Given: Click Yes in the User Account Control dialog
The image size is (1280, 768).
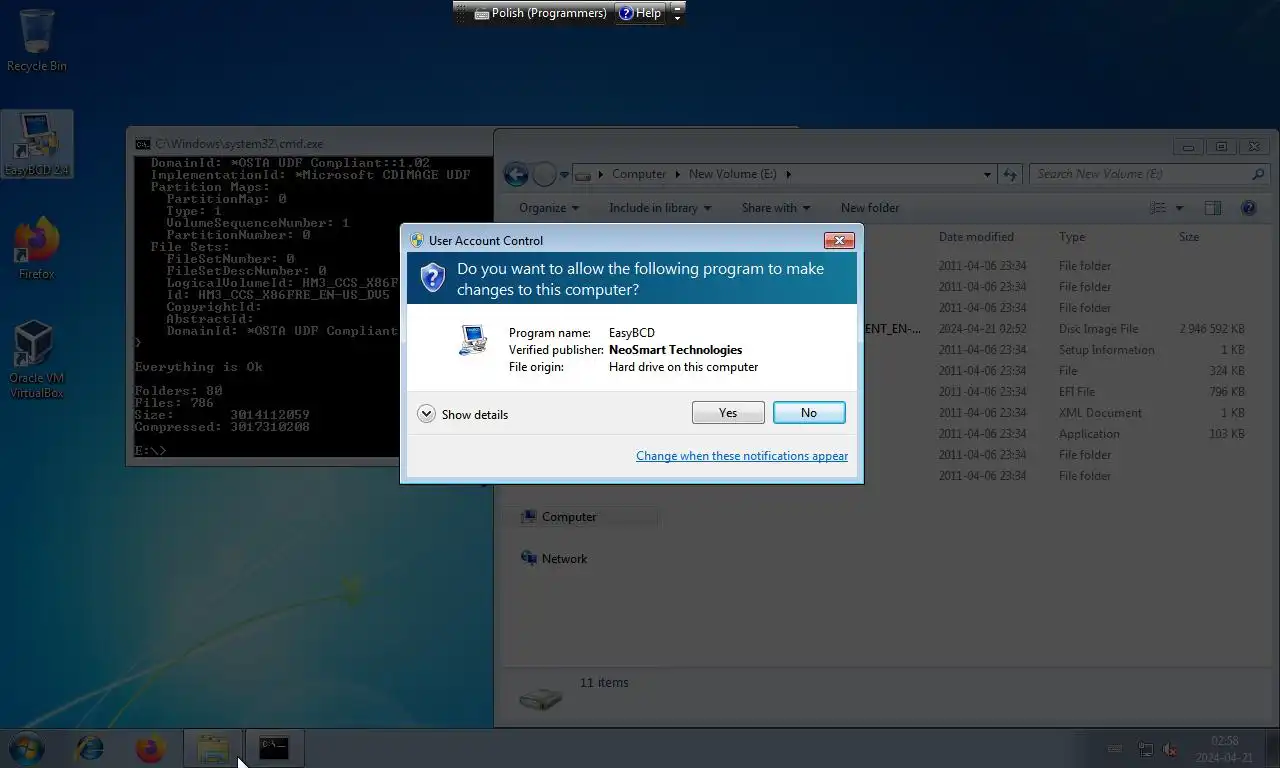Looking at the screenshot, I should 728,413.
